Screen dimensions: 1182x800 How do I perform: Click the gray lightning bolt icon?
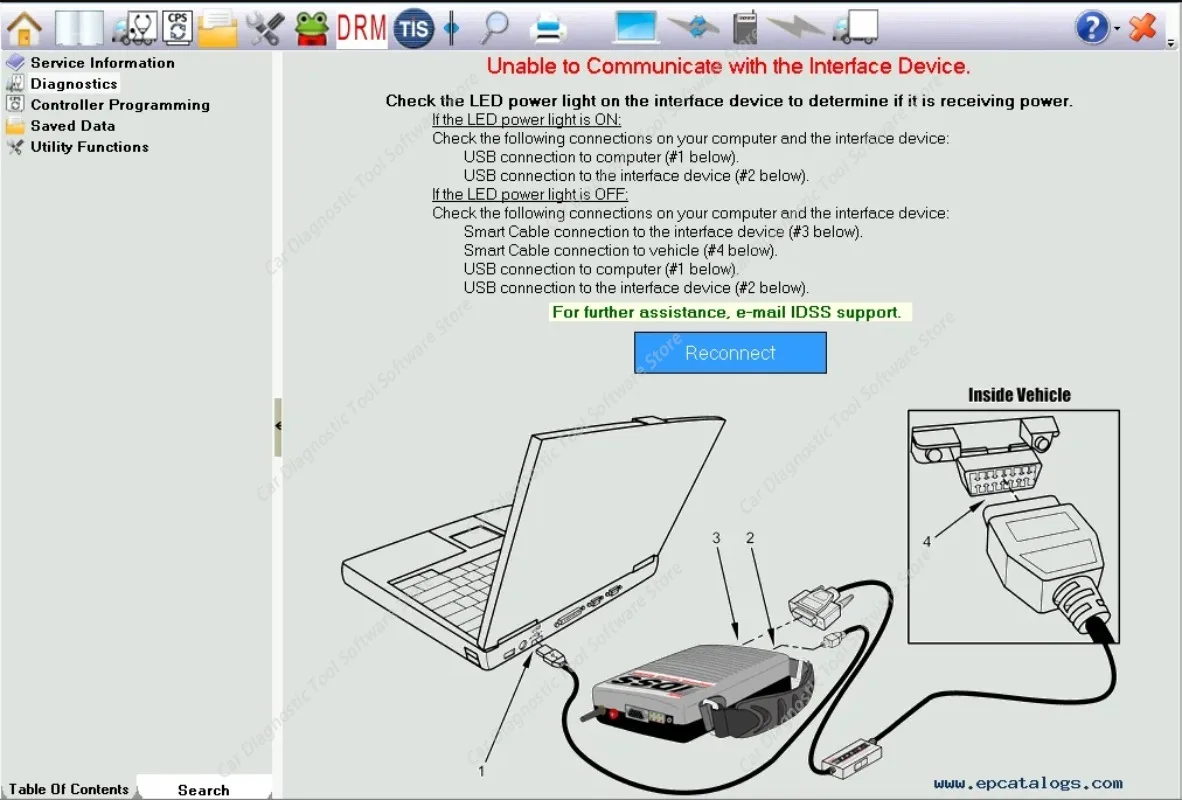pos(795,28)
